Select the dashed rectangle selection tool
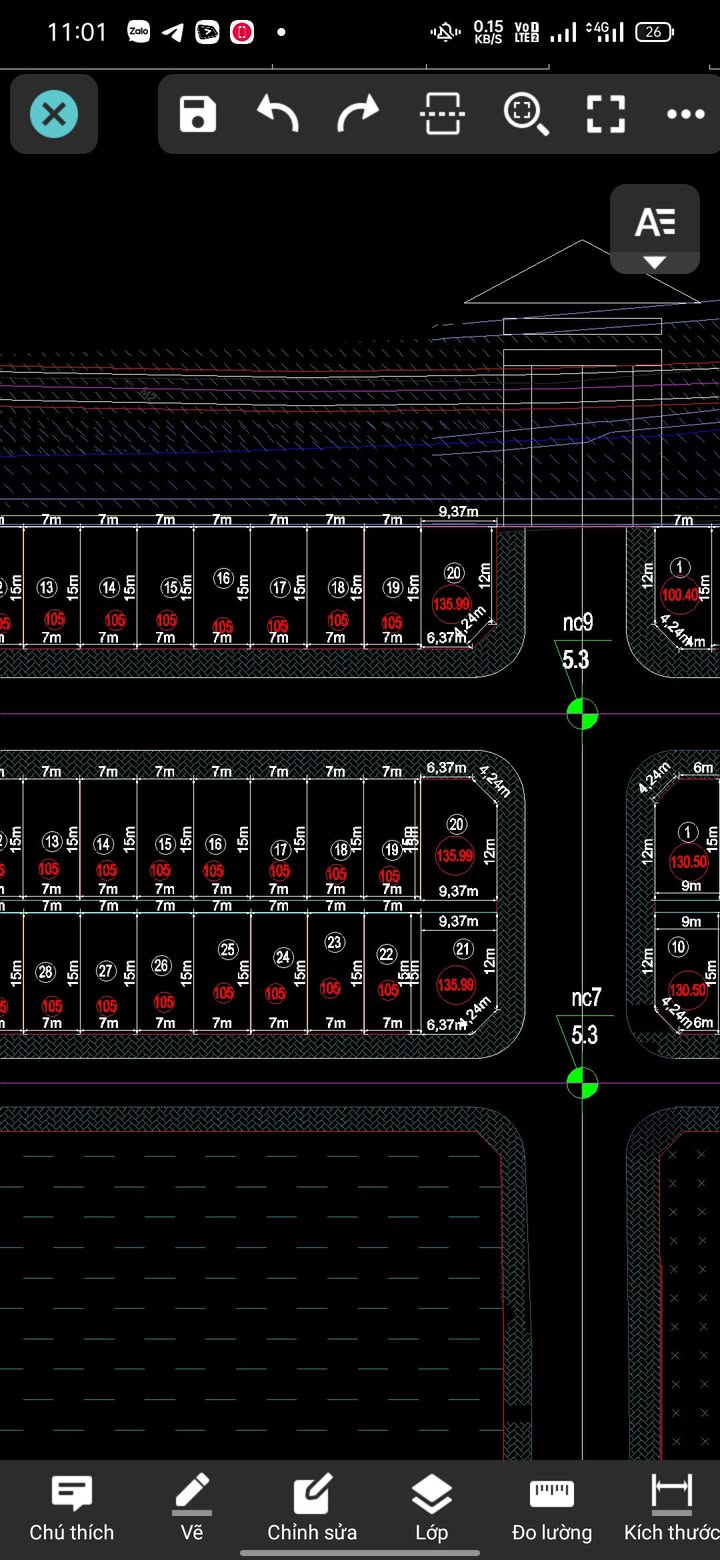This screenshot has width=720, height=1560. 442,114
